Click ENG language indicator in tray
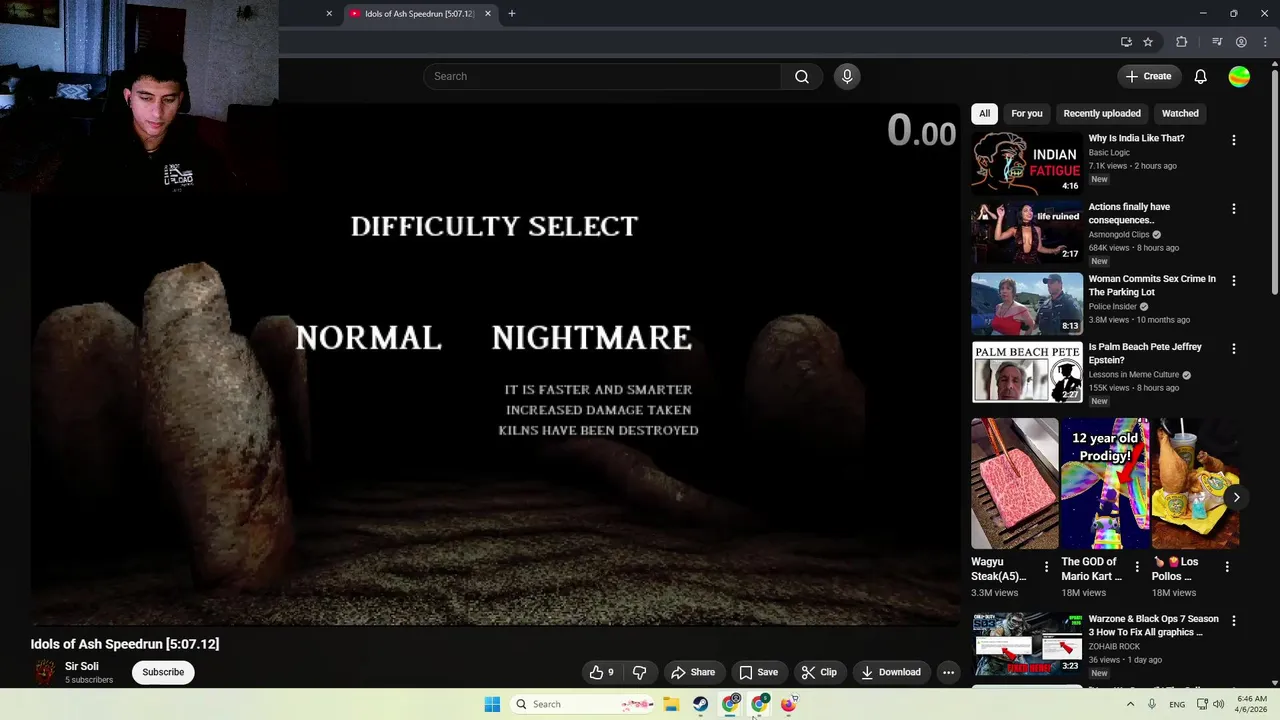Image resolution: width=1280 pixels, height=720 pixels. (1177, 704)
